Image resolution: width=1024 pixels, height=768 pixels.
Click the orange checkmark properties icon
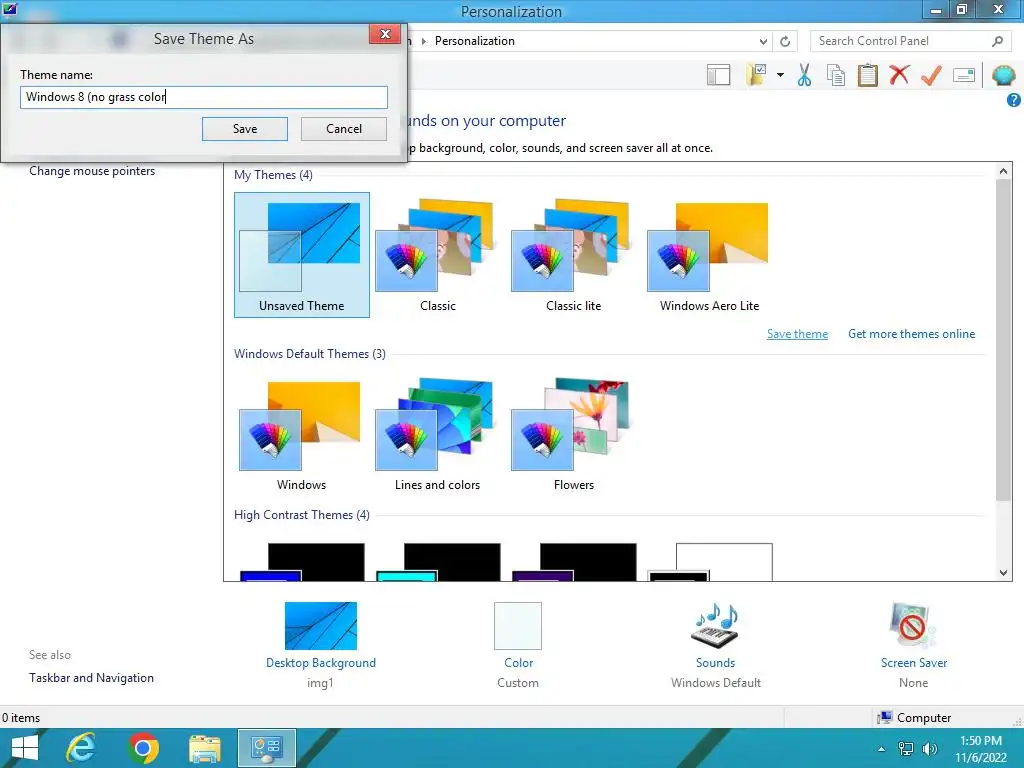pyautogui.click(x=931, y=75)
